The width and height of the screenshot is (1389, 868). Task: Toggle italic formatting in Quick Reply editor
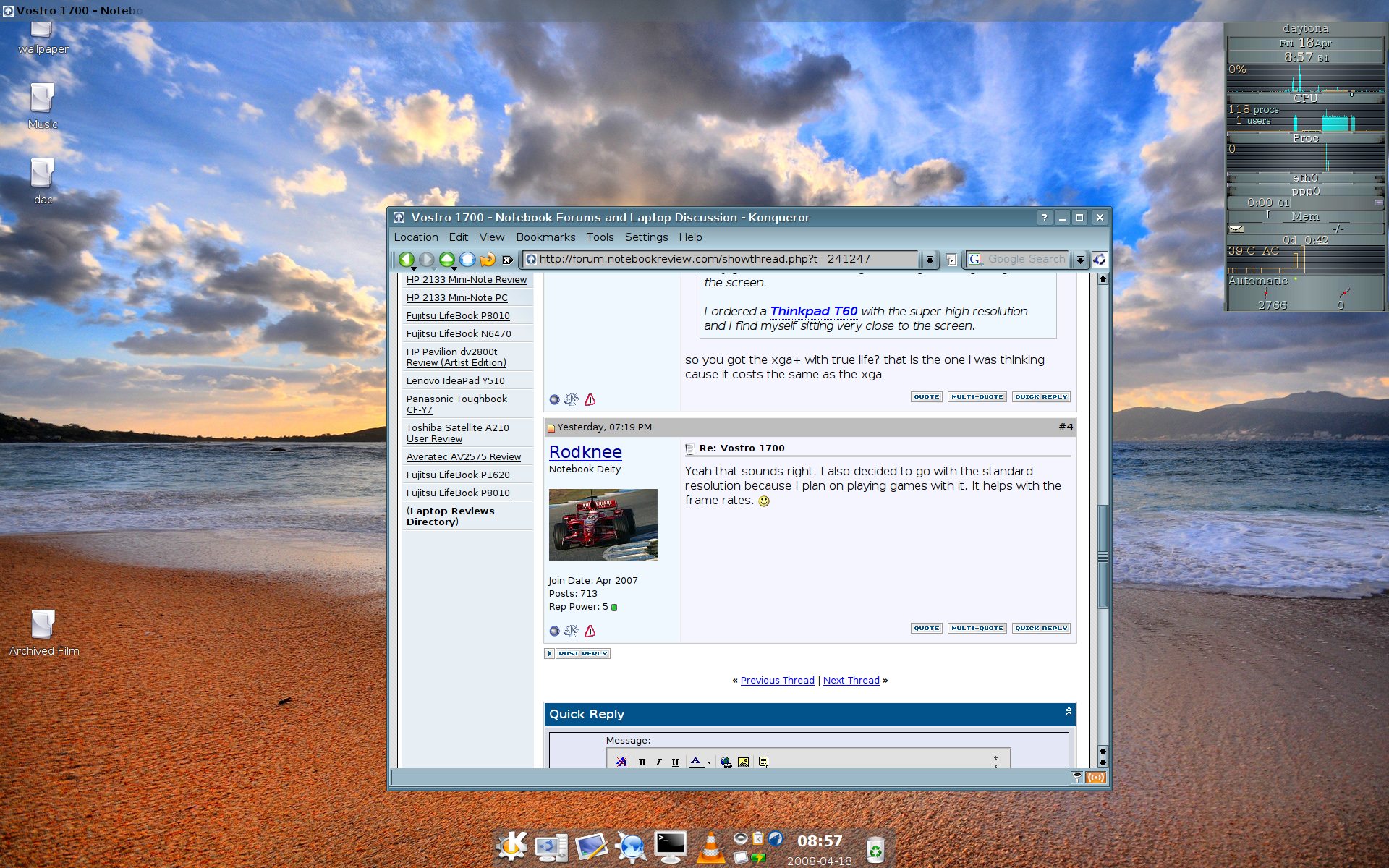coord(658,762)
